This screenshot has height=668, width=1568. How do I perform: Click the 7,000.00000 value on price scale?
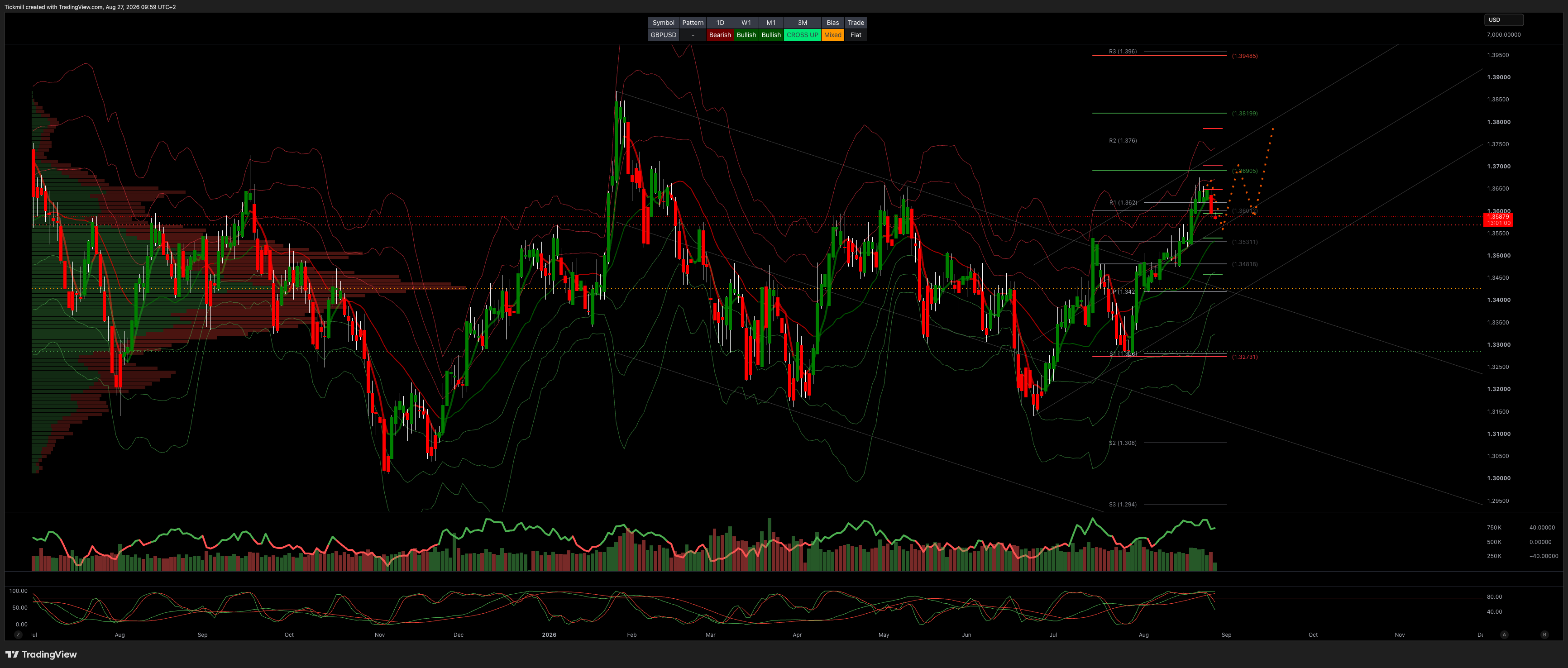tap(1503, 35)
